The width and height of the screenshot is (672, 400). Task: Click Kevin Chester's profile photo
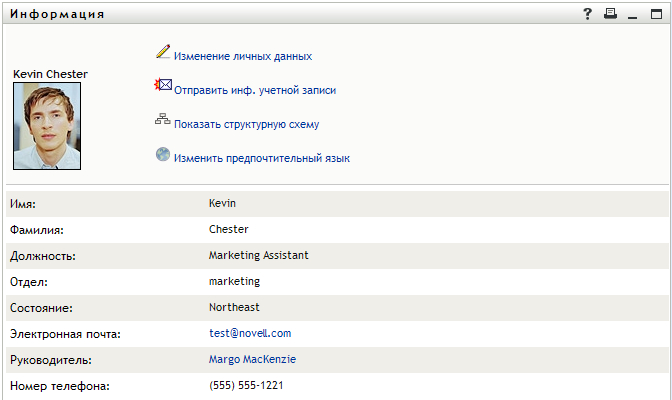(46, 126)
